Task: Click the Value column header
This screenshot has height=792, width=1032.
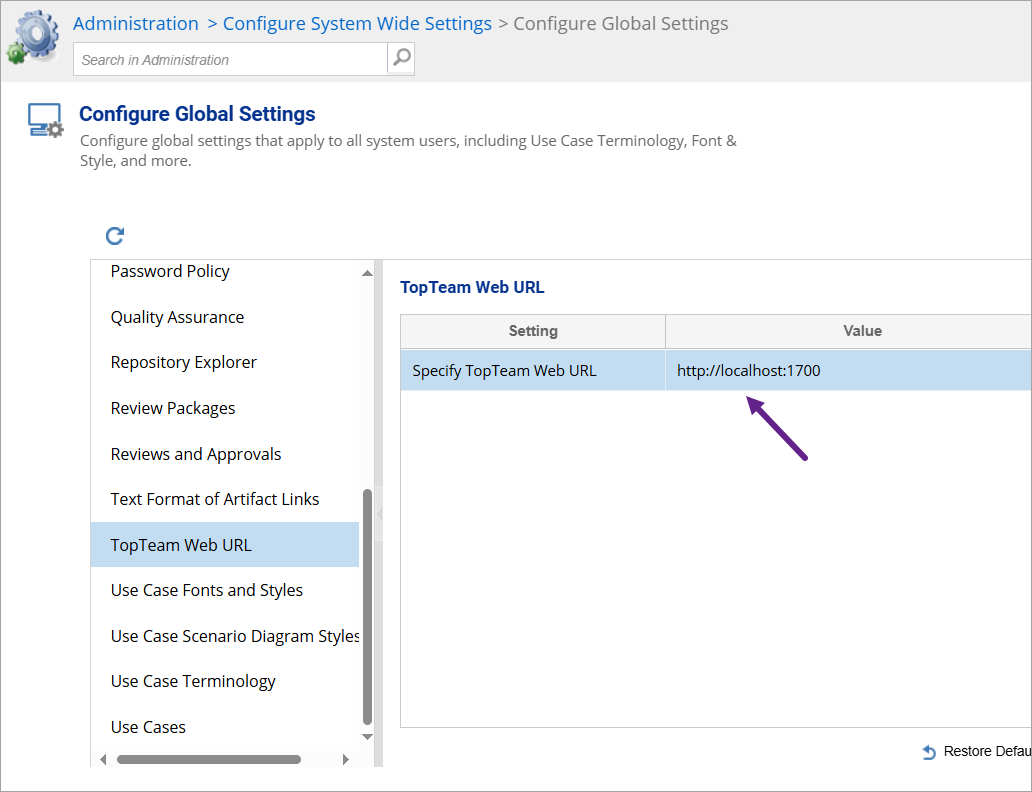Action: click(x=848, y=331)
